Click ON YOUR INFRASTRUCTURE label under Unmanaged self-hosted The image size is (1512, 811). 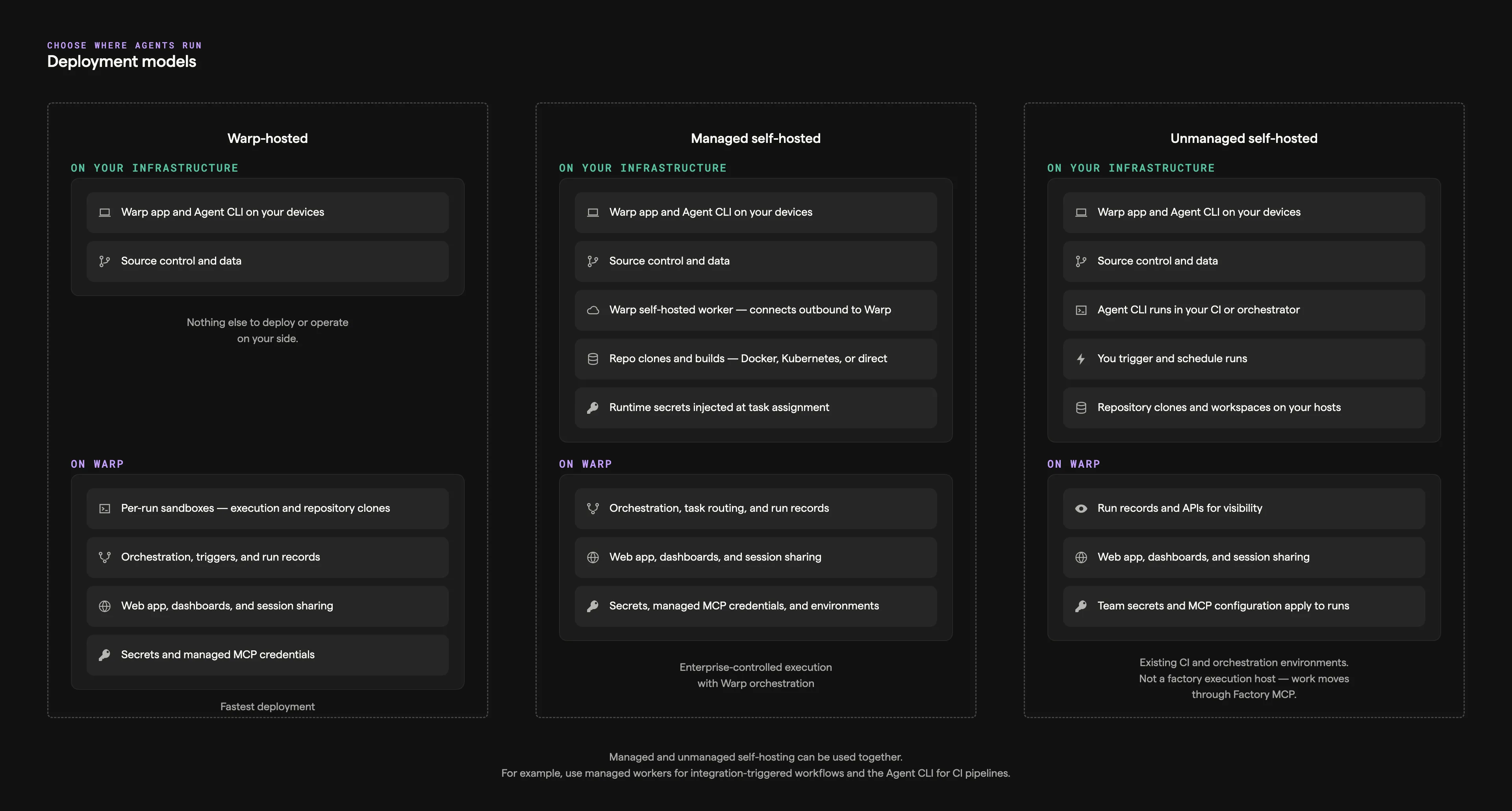(x=1131, y=168)
